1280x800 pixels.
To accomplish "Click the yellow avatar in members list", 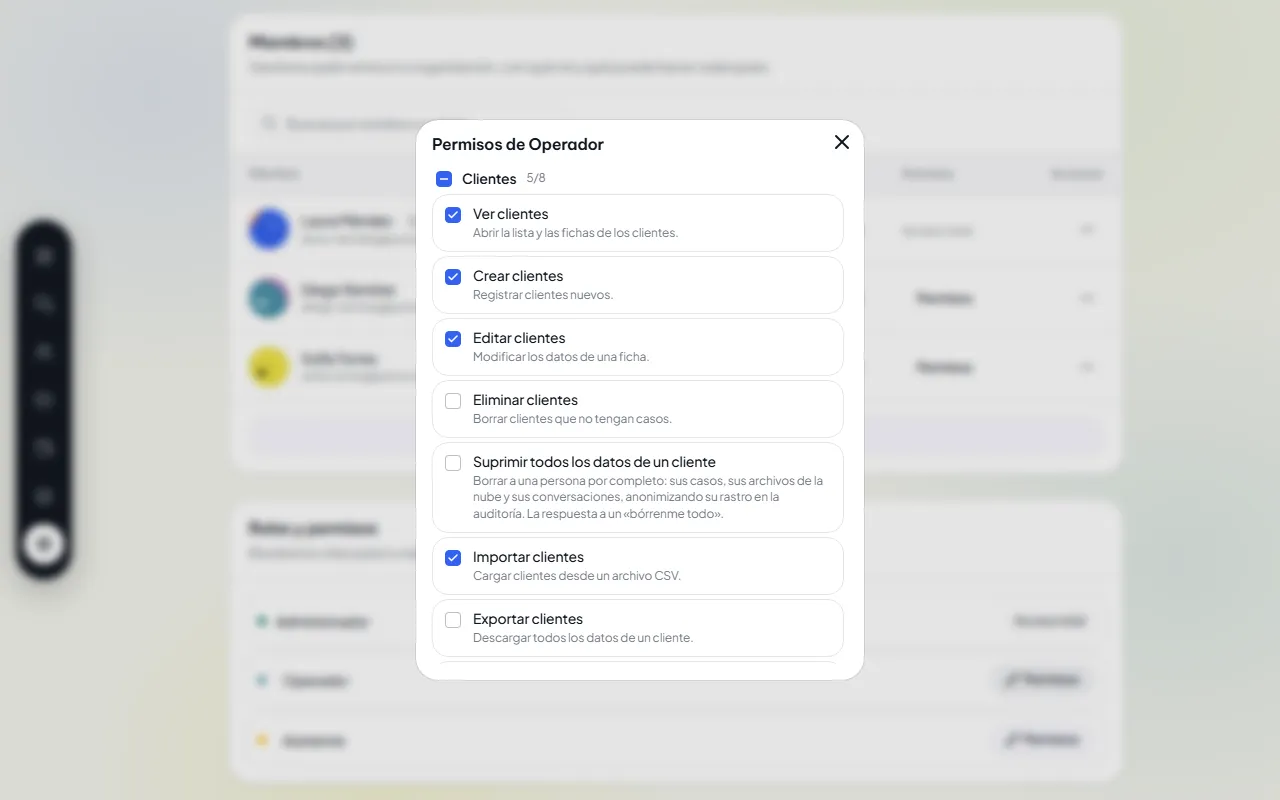I will 269,367.
